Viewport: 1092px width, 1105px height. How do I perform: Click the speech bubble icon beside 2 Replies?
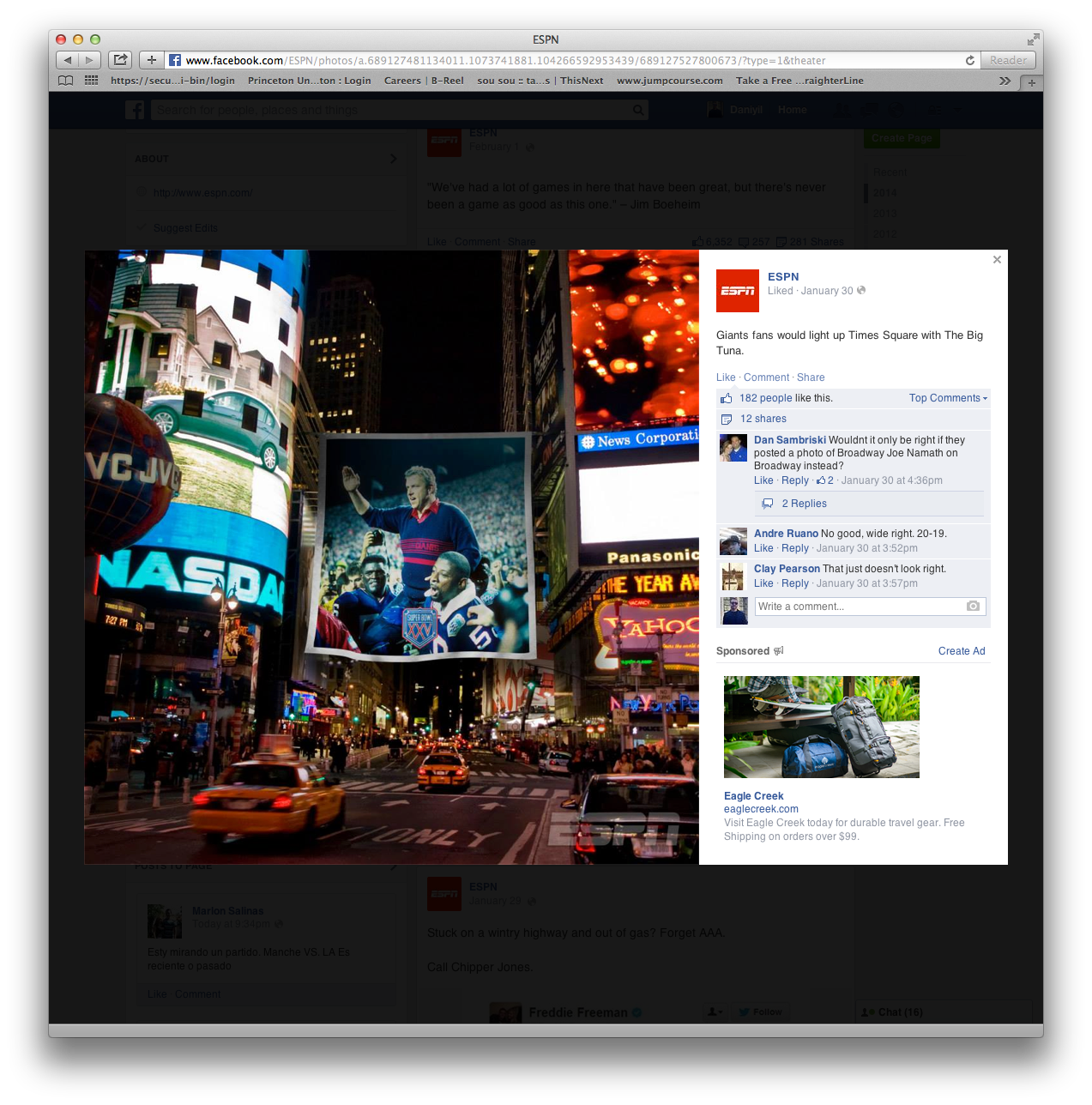(768, 504)
